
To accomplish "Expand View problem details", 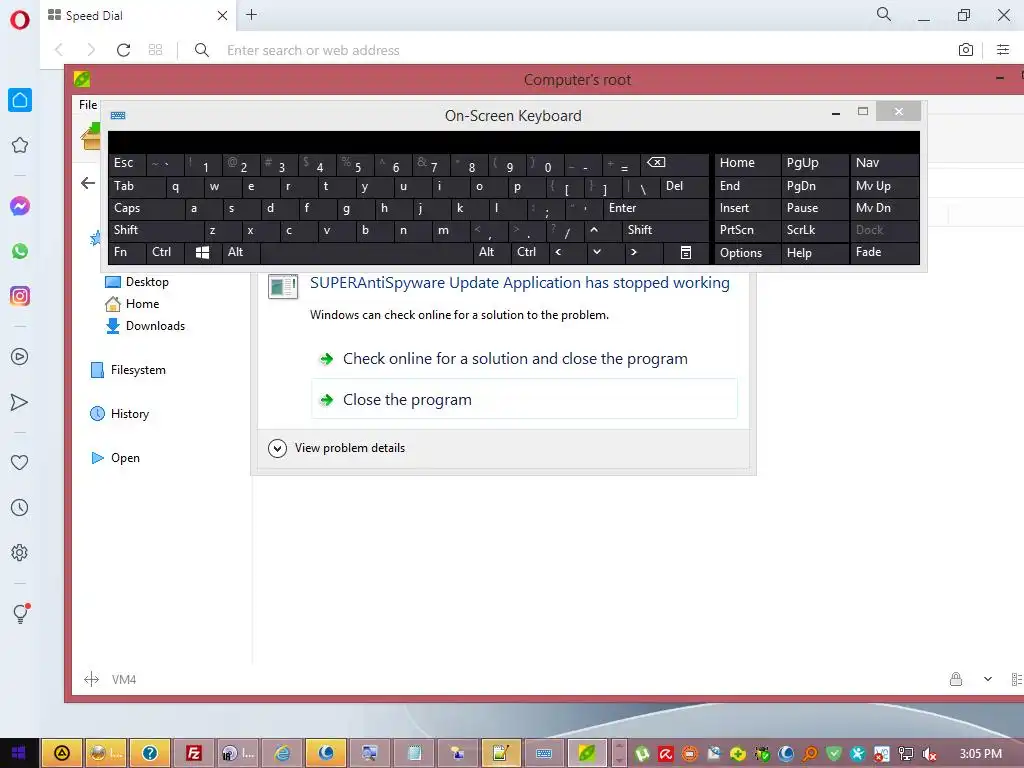I will [336, 448].
